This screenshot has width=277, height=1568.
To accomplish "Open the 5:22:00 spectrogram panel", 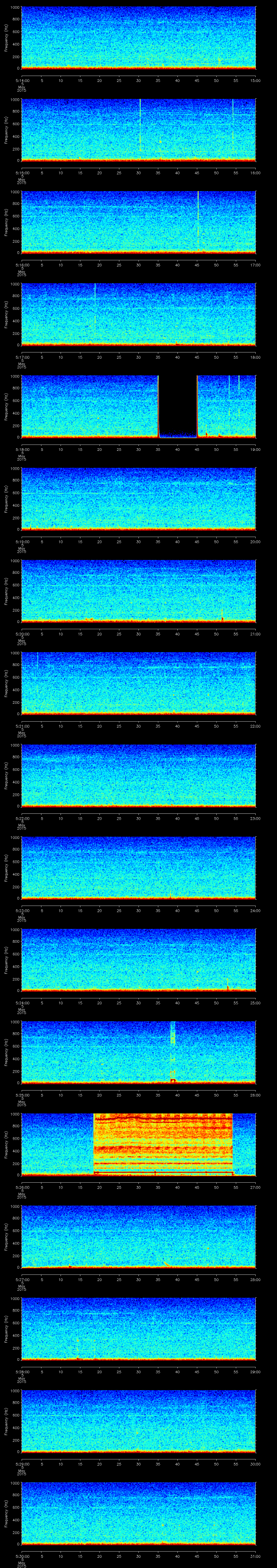I will point(138,775).
